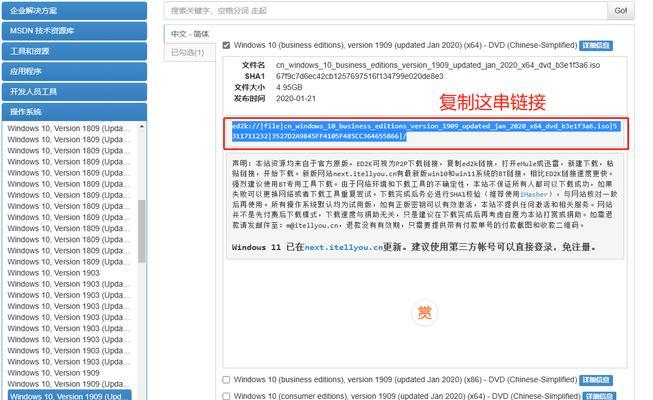The width and height of the screenshot is (653, 400).
Task: Click the SHA1 hash value 67f9c7d6ec42...
Action: [x=359, y=76]
